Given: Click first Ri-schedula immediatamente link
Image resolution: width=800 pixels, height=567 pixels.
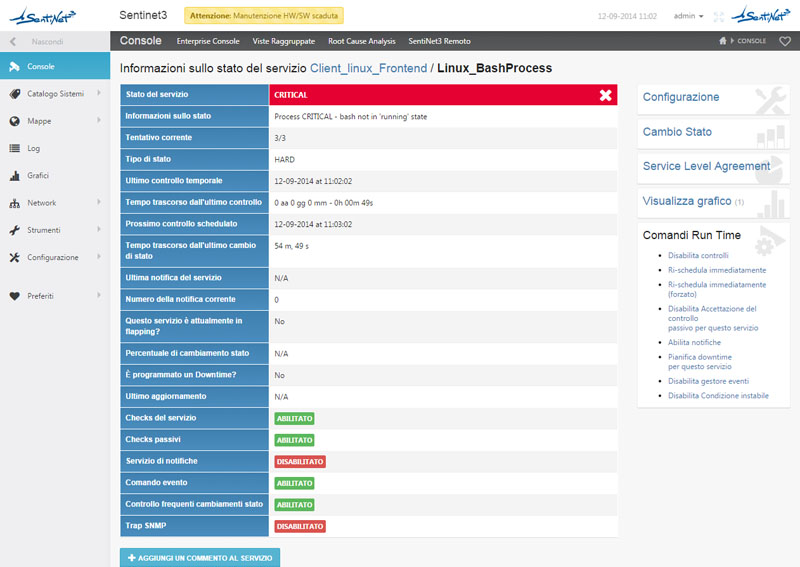Looking at the screenshot, I should 717,270.
